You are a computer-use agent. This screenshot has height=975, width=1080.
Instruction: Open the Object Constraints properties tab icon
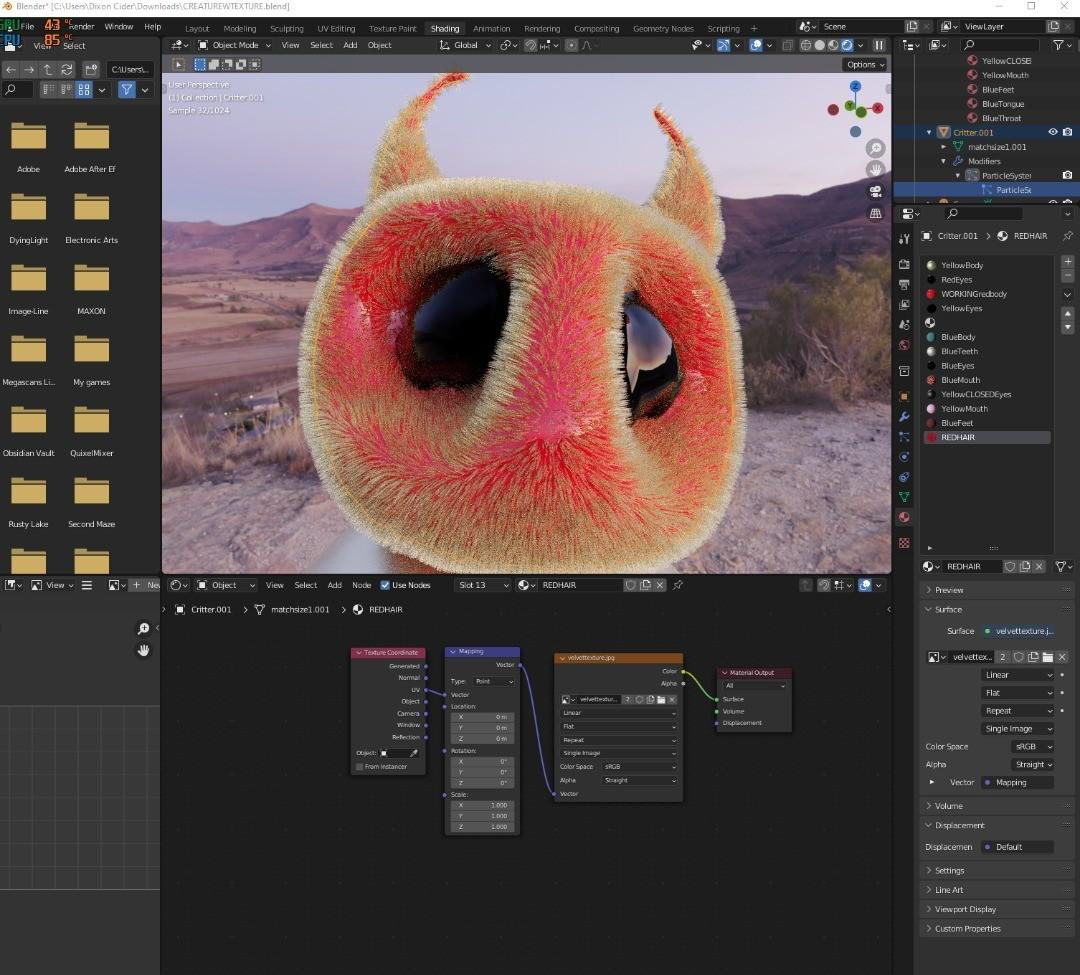(x=904, y=476)
